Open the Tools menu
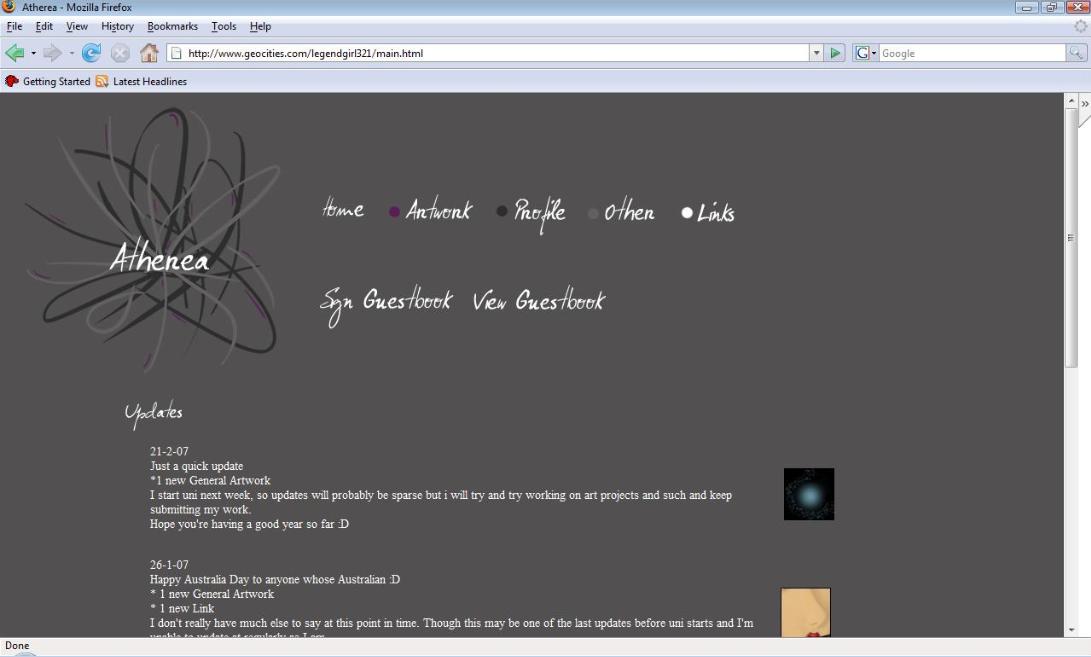The height and width of the screenshot is (657, 1091). tap(224, 26)
